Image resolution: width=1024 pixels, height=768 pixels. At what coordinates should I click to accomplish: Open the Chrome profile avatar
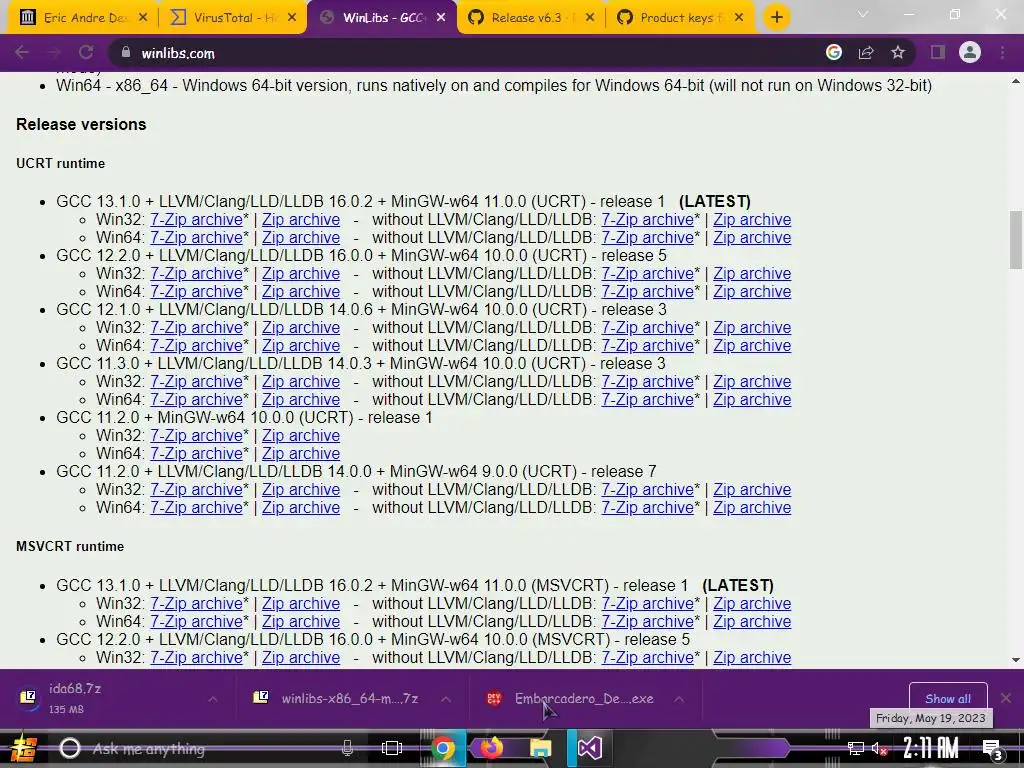tap(970, 53)
